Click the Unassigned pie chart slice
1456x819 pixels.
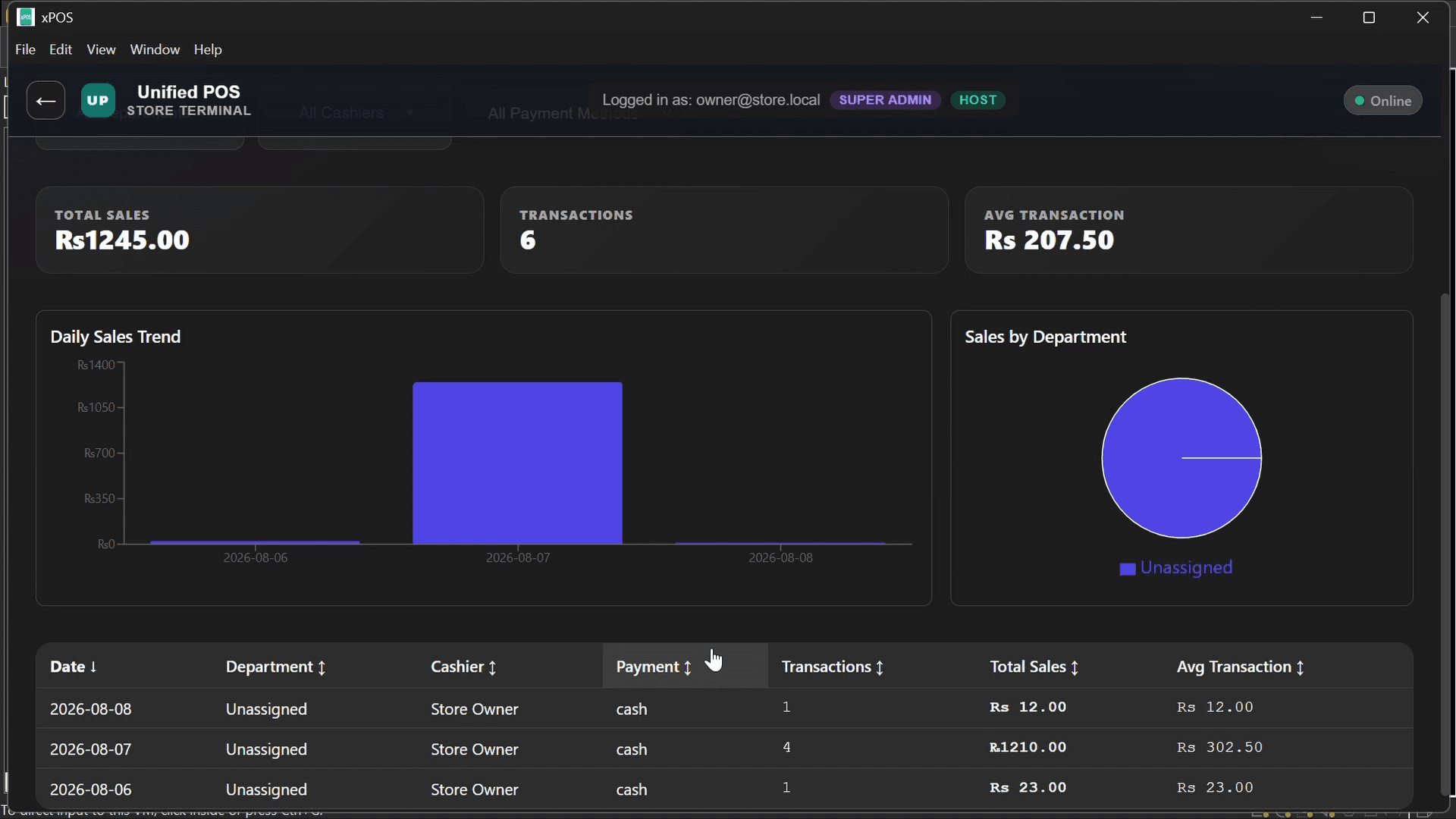1181,458
